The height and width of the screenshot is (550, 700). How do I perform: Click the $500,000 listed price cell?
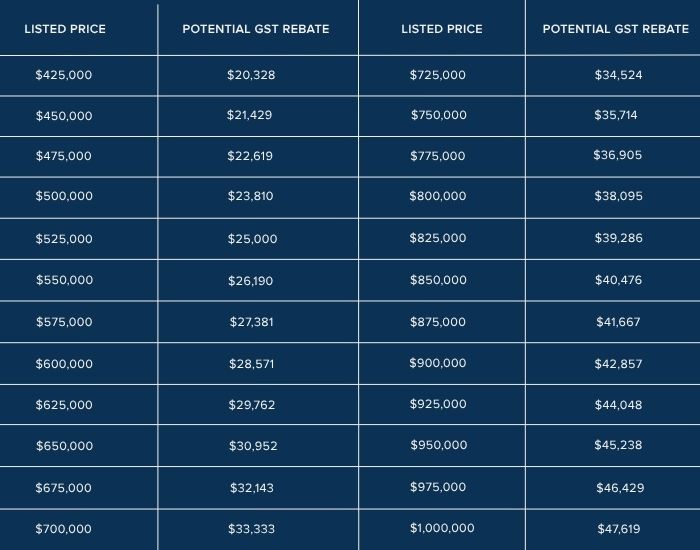point(64,197)
